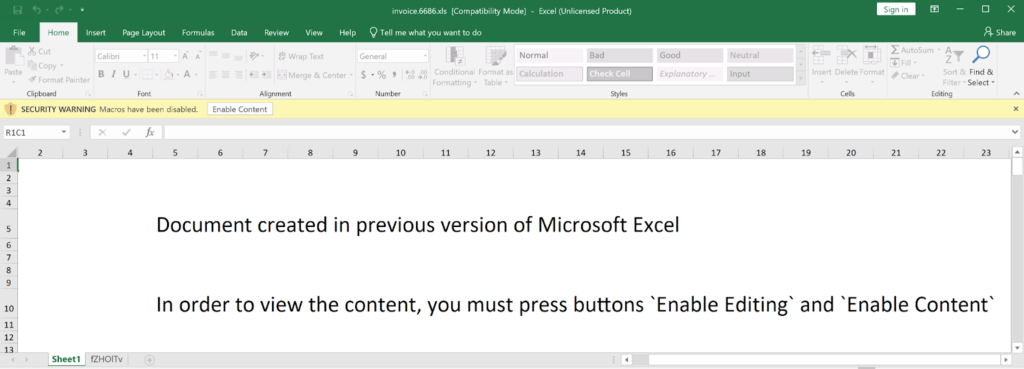Click the Orientation text angle icon
This screenshot has width=1024, height=369.
254,56
